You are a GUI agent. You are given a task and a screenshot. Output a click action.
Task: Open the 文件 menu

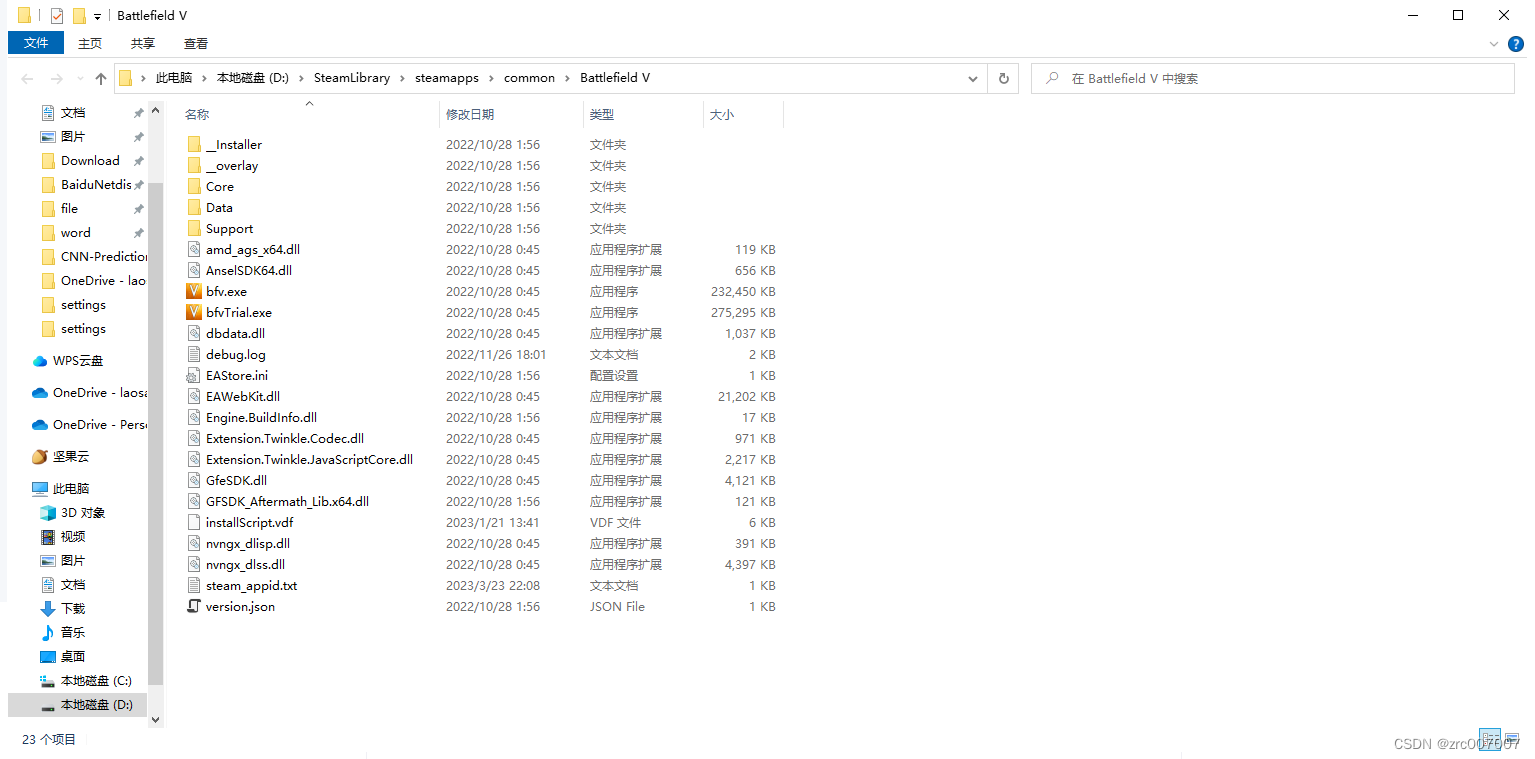point(35,43)
